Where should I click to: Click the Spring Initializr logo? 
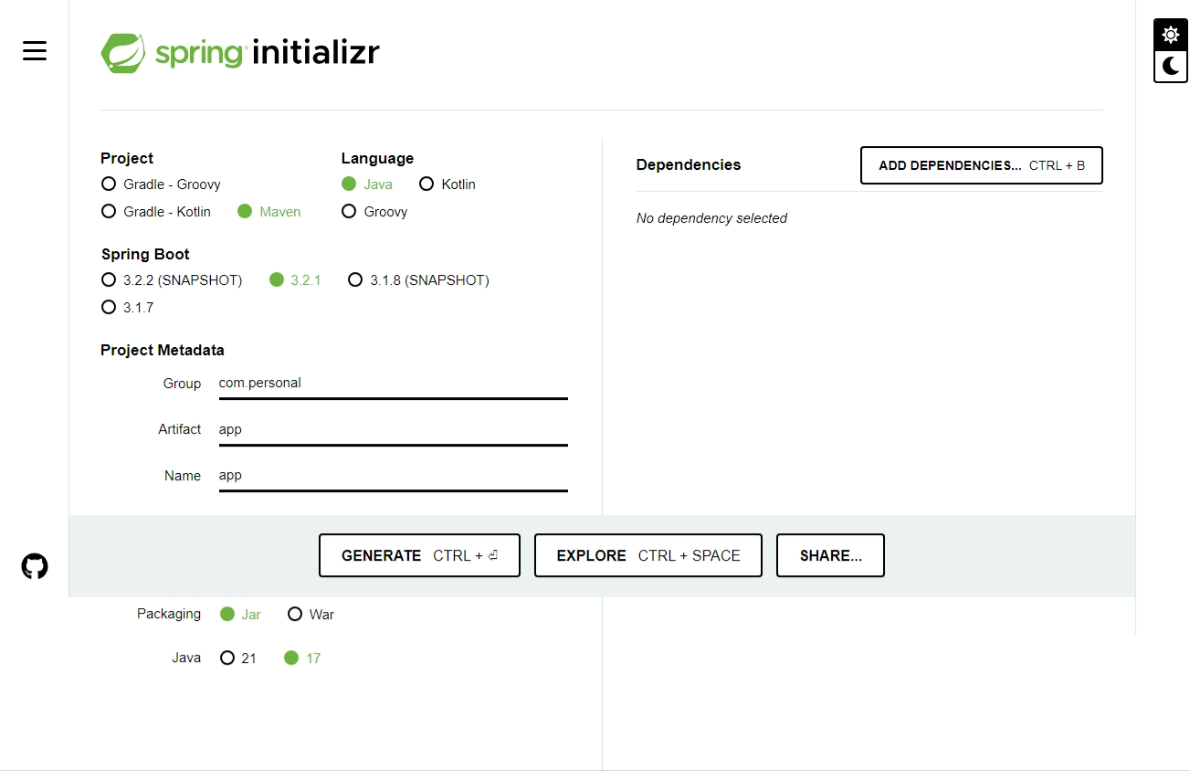tap(240, 52)
